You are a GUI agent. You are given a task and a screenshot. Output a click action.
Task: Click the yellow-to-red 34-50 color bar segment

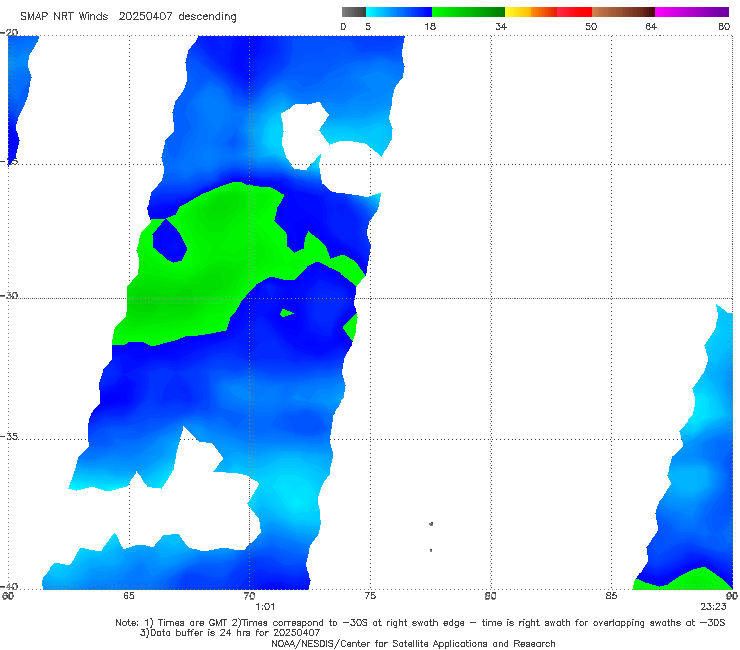coord(548,12)
